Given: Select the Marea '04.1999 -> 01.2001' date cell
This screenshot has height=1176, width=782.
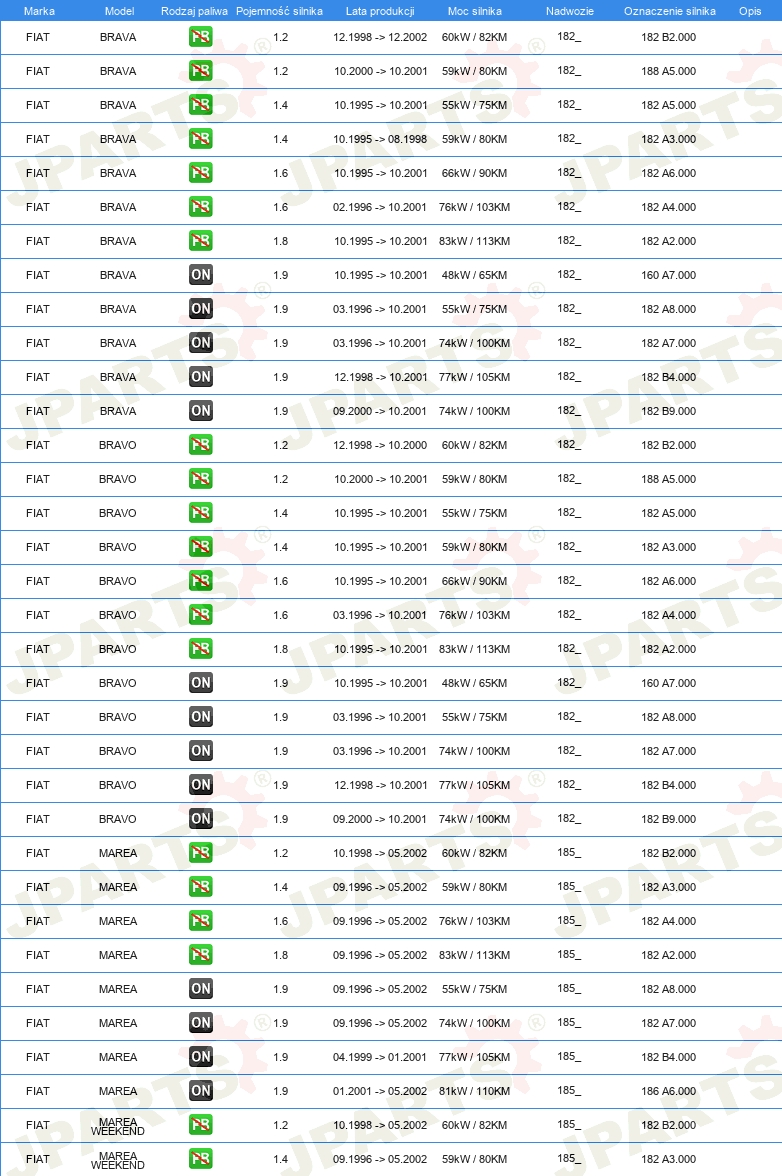Looking at the screenshot, I should 380,1057.
